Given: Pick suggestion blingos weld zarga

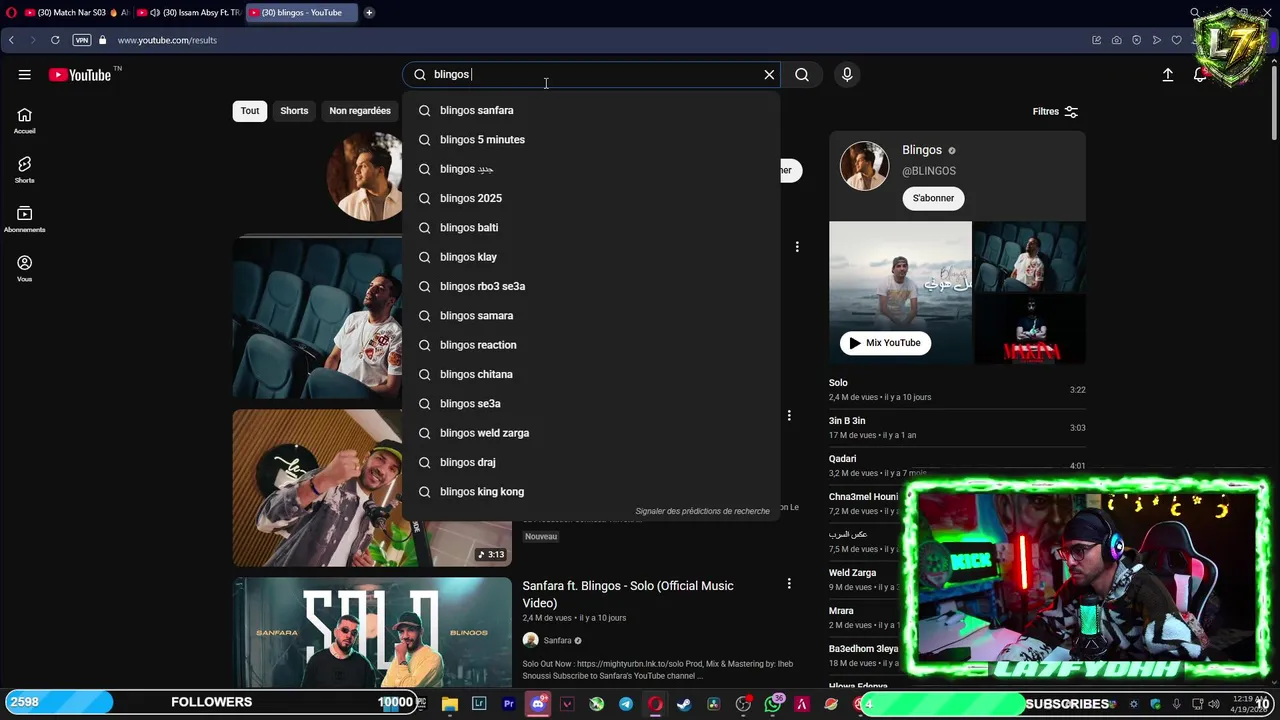Looking at the screenshot, I should pos(591,433).
